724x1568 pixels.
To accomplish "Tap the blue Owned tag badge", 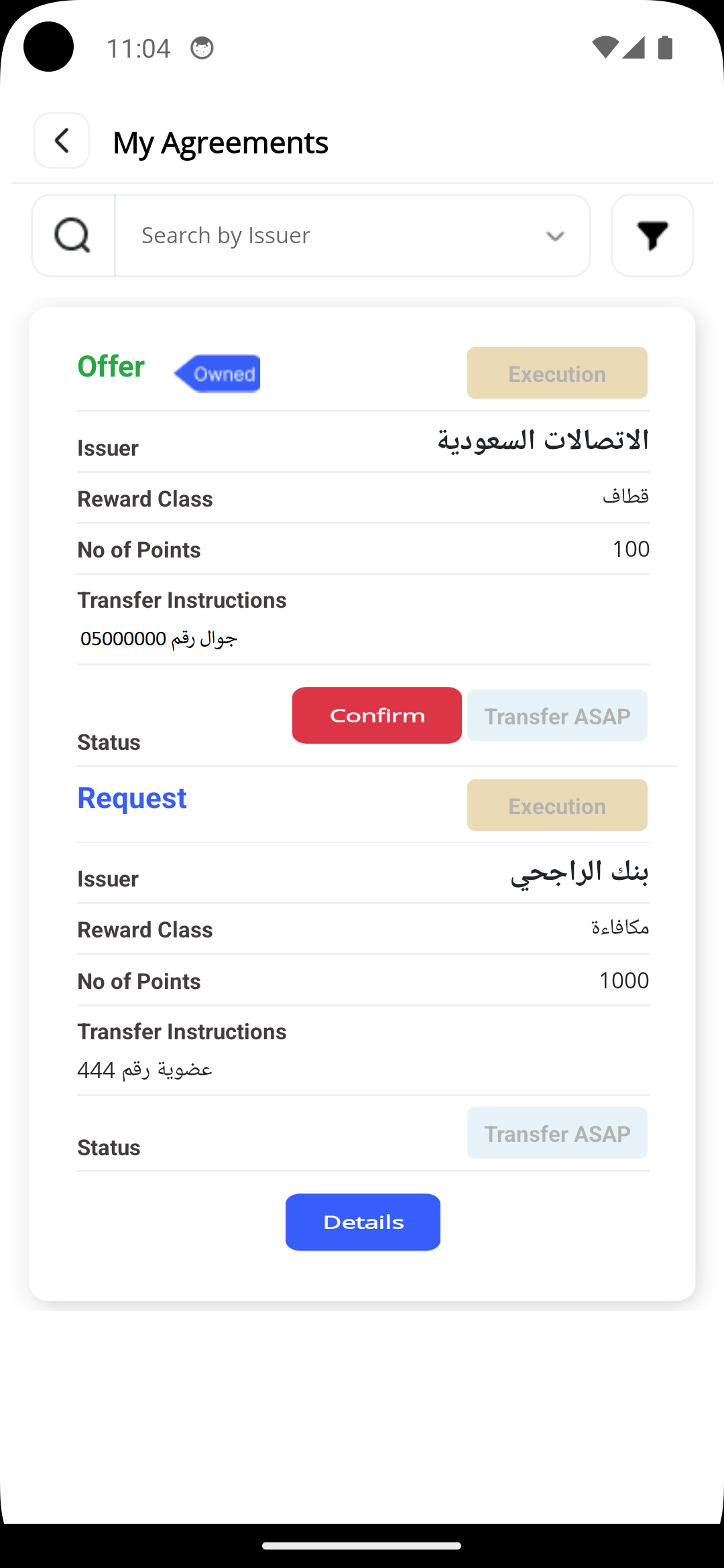I will pos(219,373).
